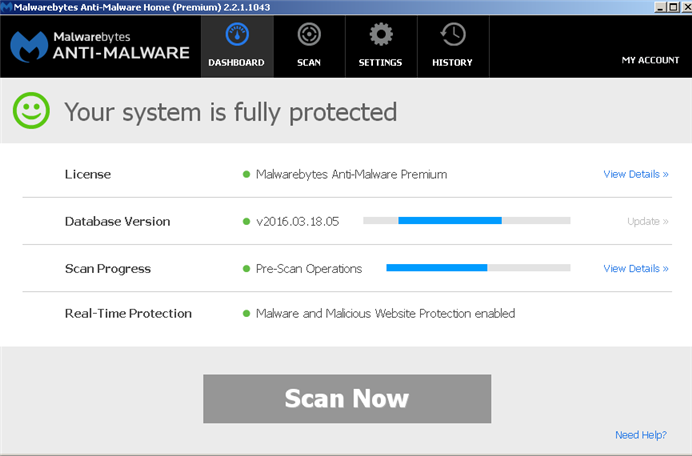Click the green smiley status icon
Screen dimensions: 692x456
click(x=31, y=111)
